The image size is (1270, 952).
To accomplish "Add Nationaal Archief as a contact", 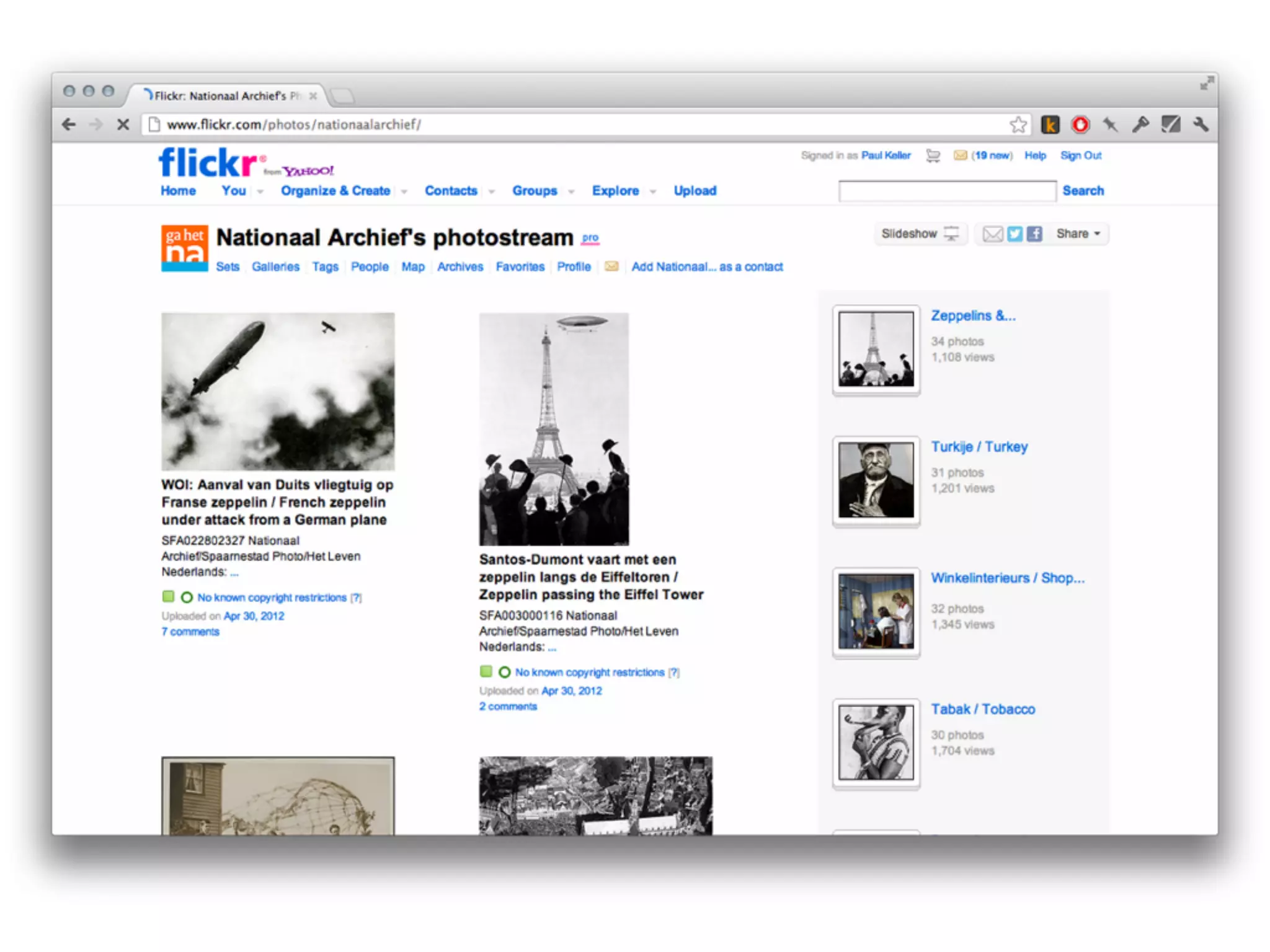I will pyautogui.click(x=707, y=267).
